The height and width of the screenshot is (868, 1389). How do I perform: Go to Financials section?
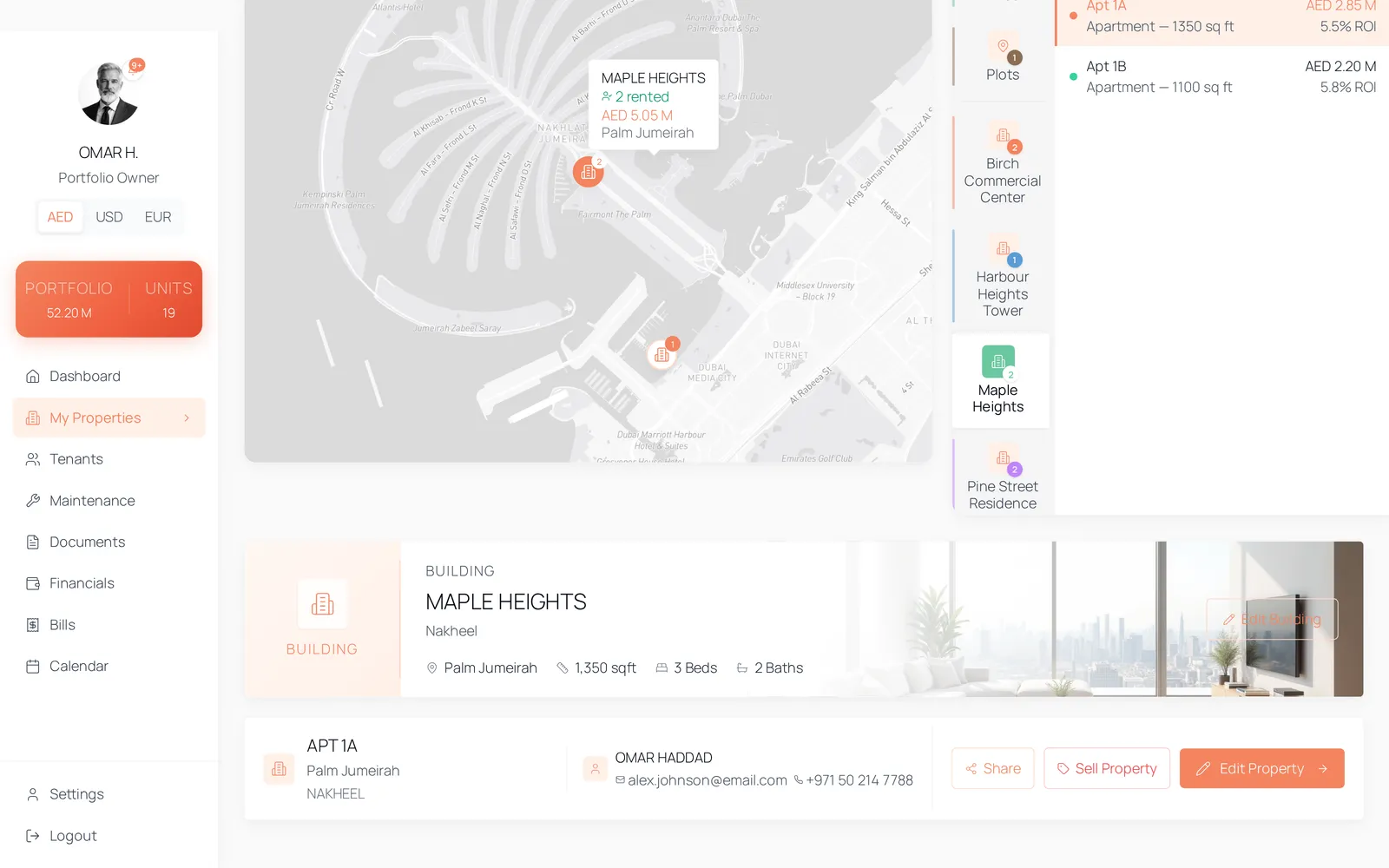coord(109,583)
